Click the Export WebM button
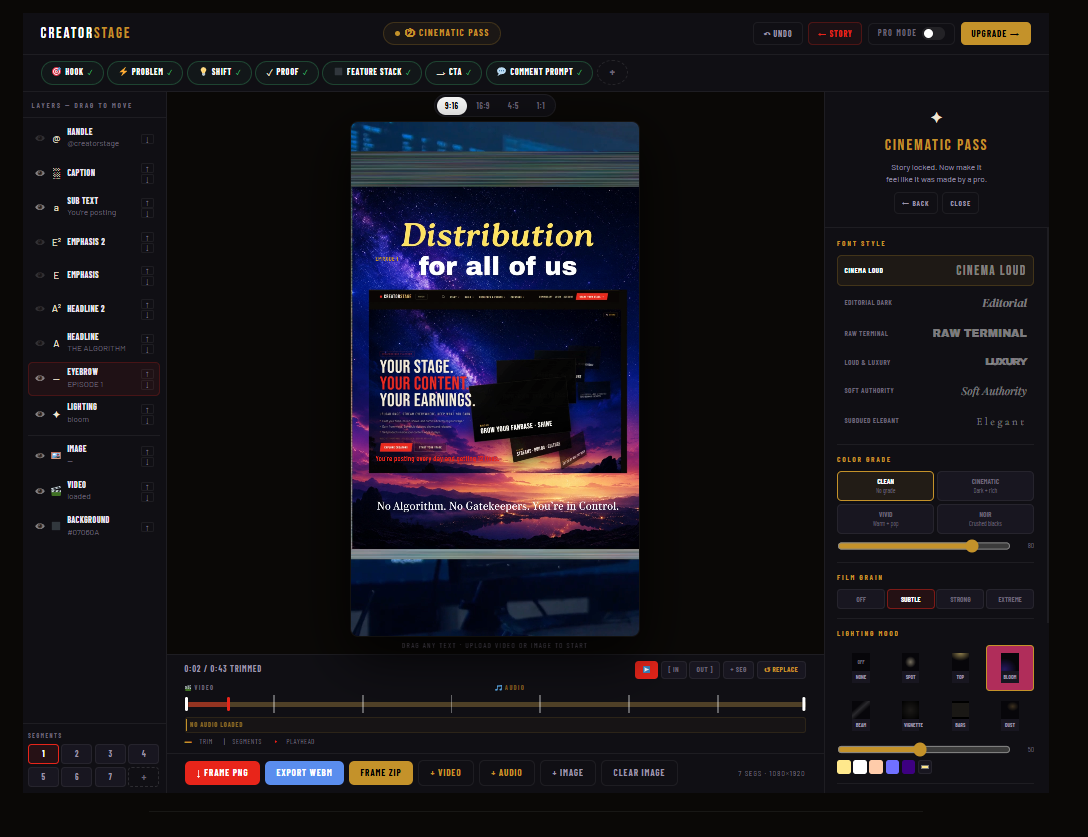The image size is (1088, 837). pyautogui.click(x=305, y=773)
